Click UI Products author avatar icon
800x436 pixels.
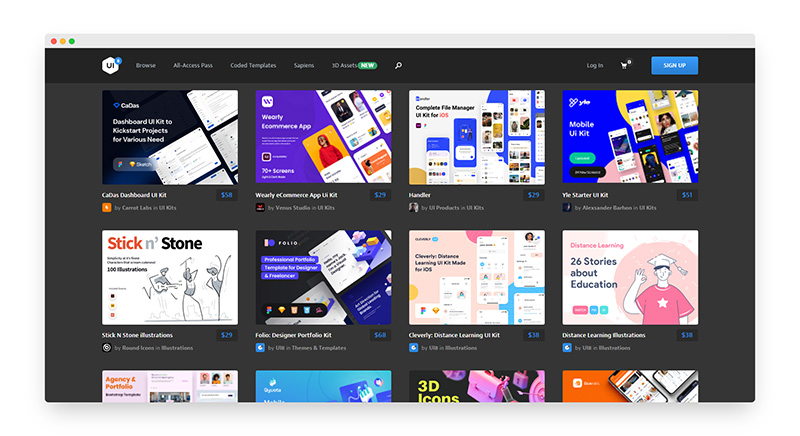pyautogui.click(x=413, y=208)
